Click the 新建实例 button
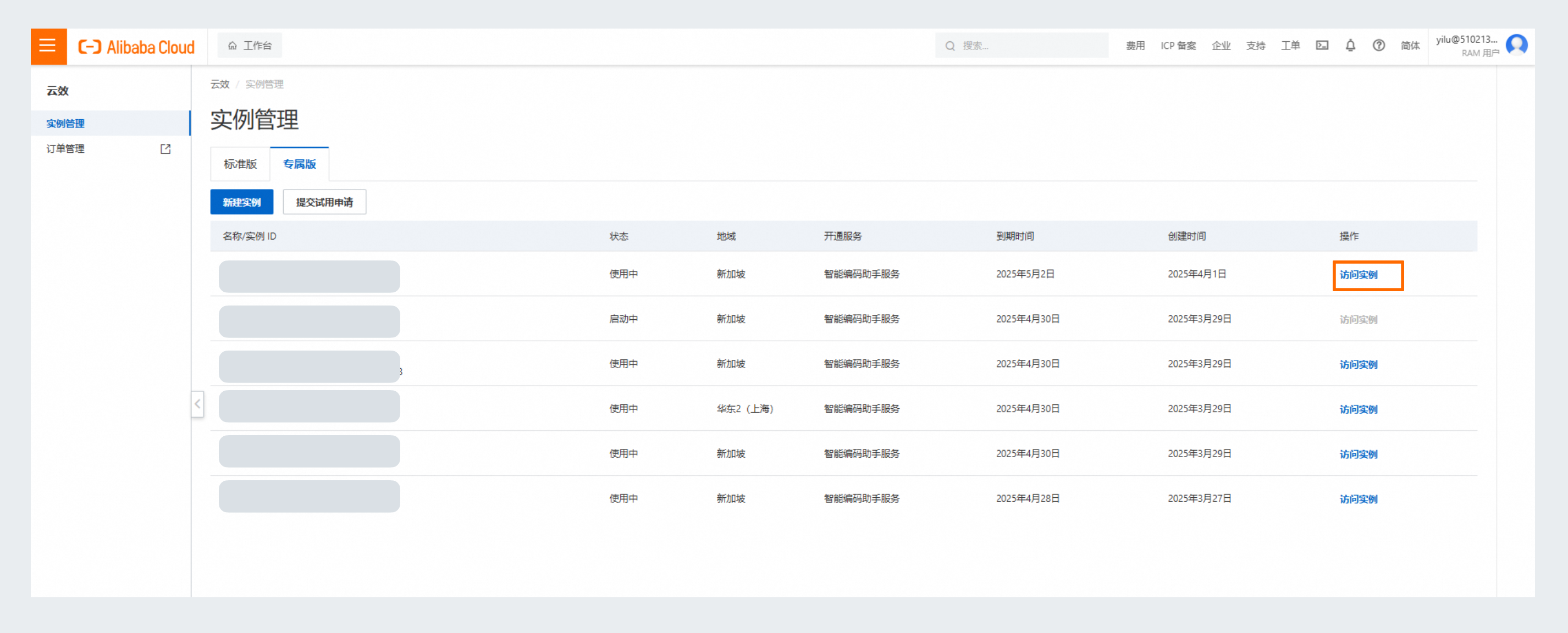Image resolution: width=1568 pixels, height=633 pixels. tap(242, 202)
